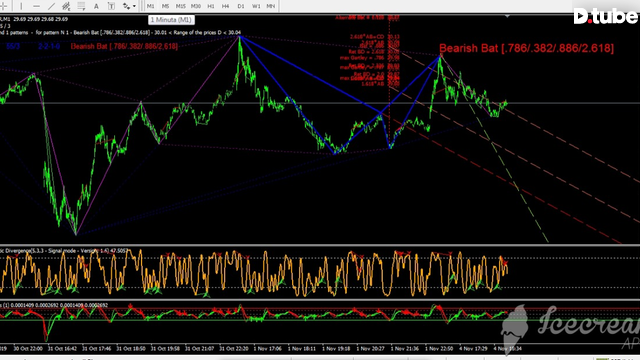The image size is (640, 360).
Task: Select the horizontal line drawing tool
Action: [36, 6]
